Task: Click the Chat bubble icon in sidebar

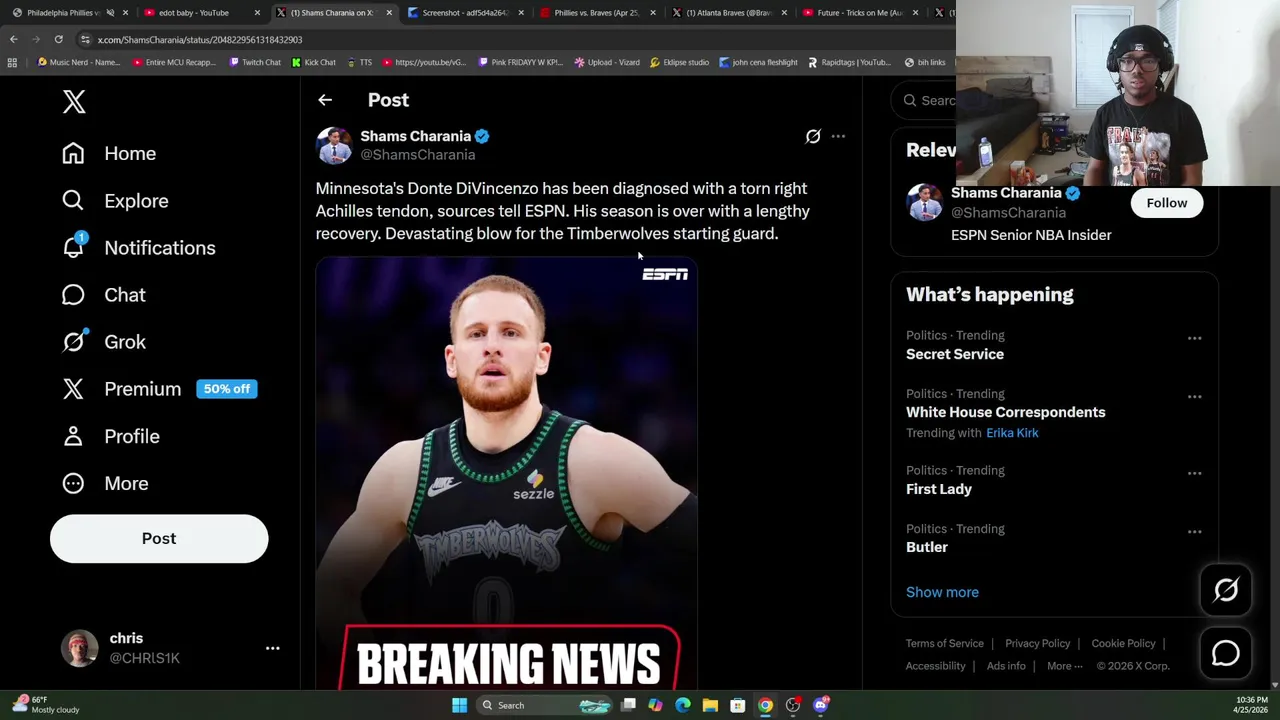Action: click(73, 295)
